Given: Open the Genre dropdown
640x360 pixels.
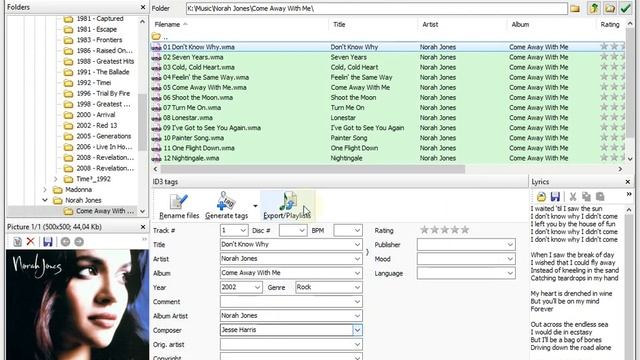Looking at the screenshot, I should pyautogui.click(x=357, y=287).
